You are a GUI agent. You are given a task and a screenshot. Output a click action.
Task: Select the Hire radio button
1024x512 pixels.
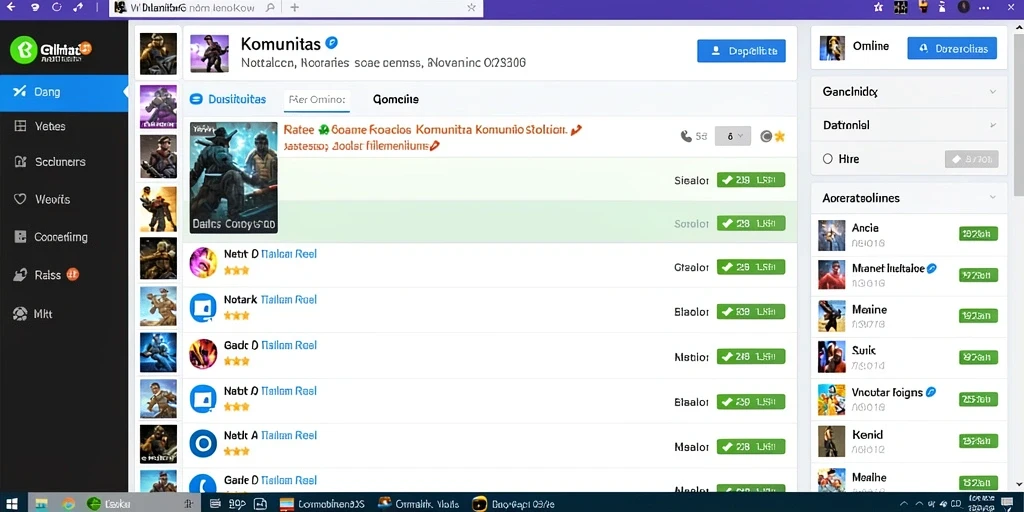point(828,159)
